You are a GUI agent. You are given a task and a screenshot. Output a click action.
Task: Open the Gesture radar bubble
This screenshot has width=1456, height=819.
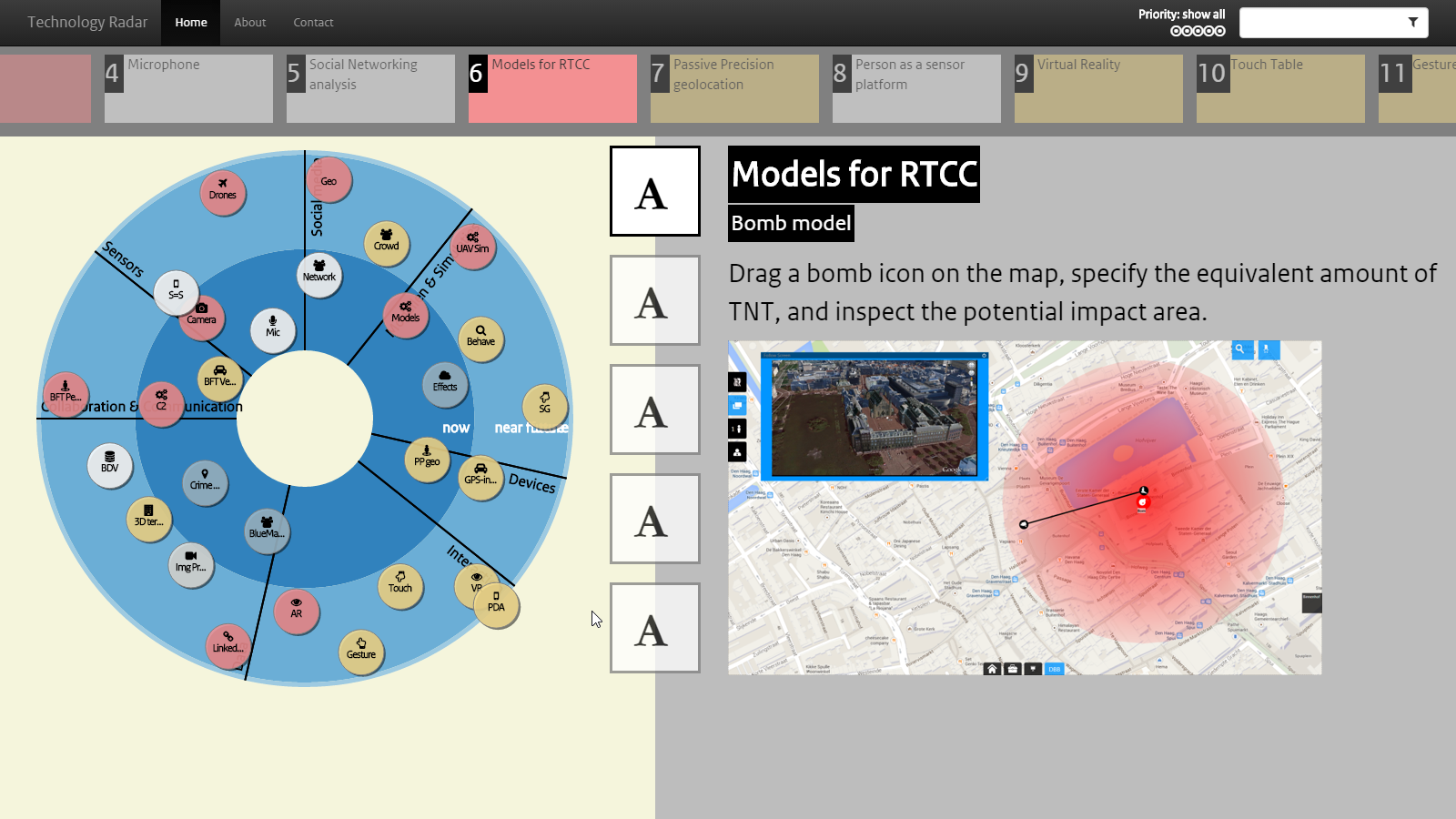pos(361,652)
